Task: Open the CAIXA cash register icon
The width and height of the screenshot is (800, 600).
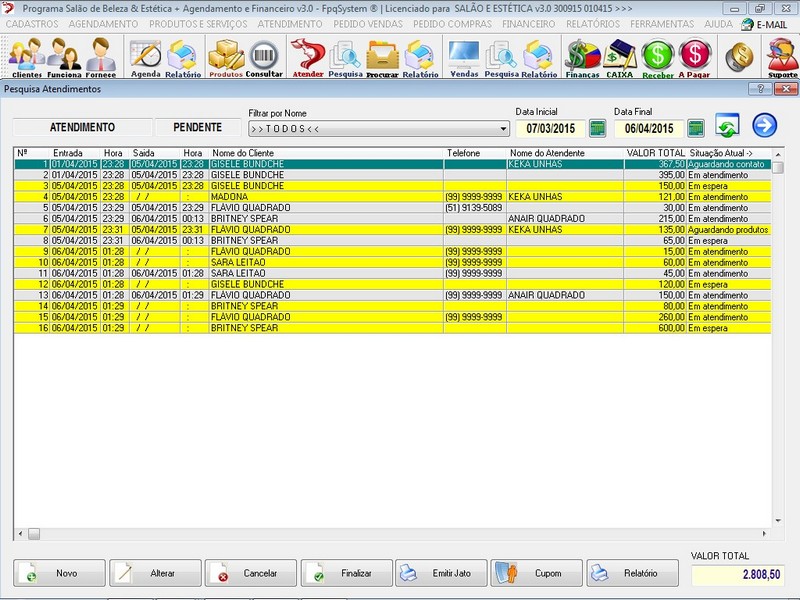Action: point(620,58)
